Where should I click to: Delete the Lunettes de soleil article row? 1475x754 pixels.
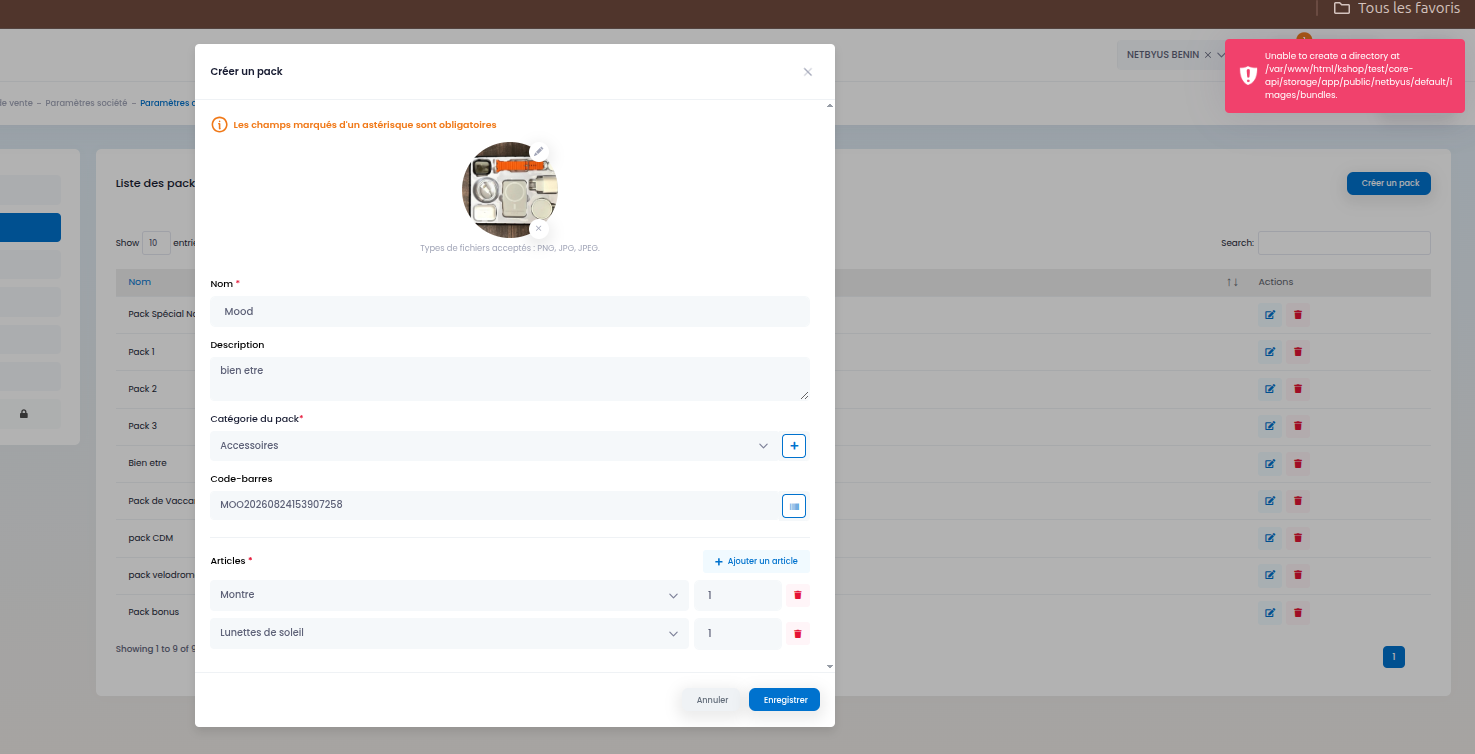point(798,633)
